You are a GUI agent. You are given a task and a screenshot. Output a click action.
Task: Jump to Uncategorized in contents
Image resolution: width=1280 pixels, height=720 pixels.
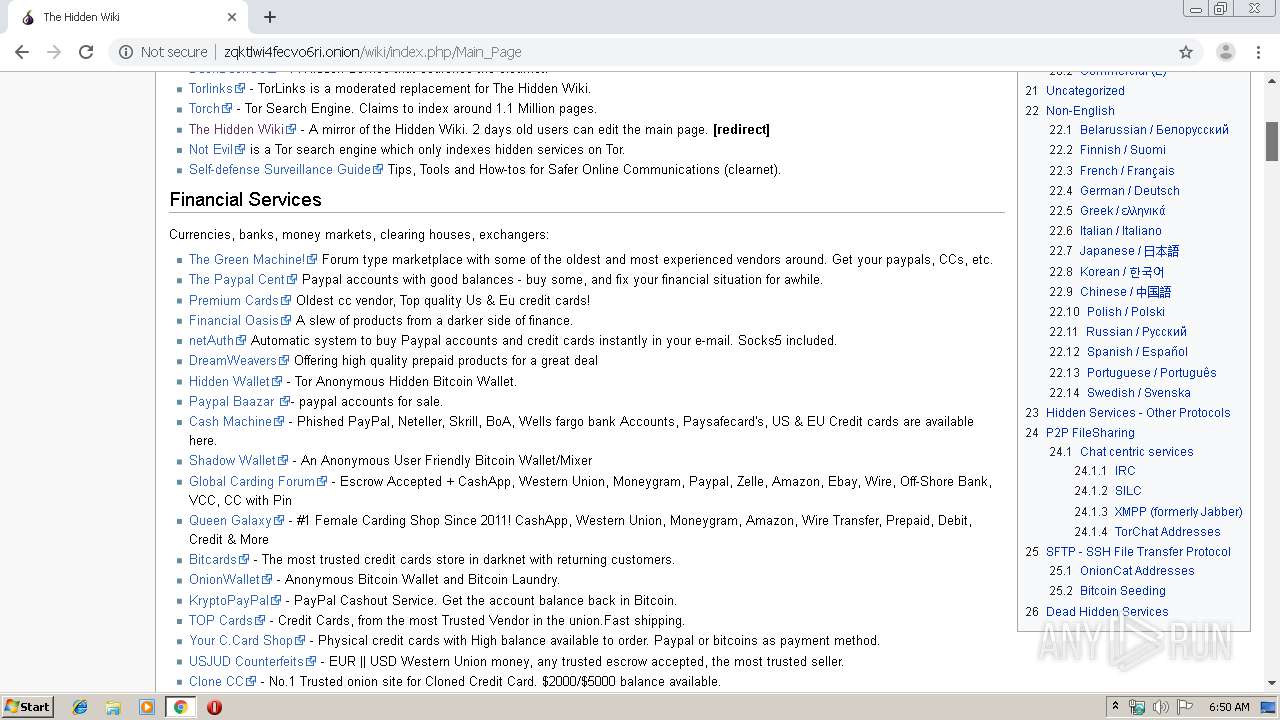tap(1085, 90)
